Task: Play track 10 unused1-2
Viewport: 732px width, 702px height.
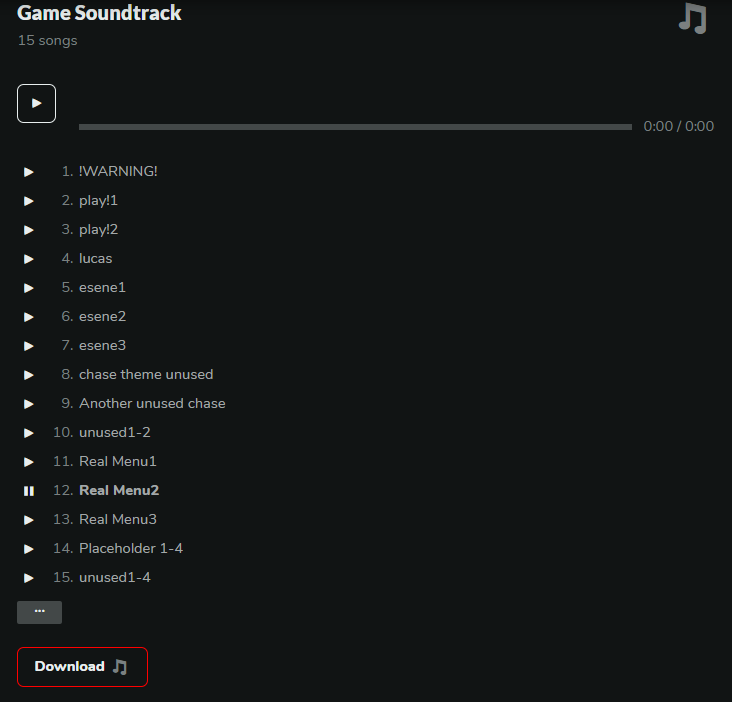Action: pyautogui.click(x=29, y=433)
